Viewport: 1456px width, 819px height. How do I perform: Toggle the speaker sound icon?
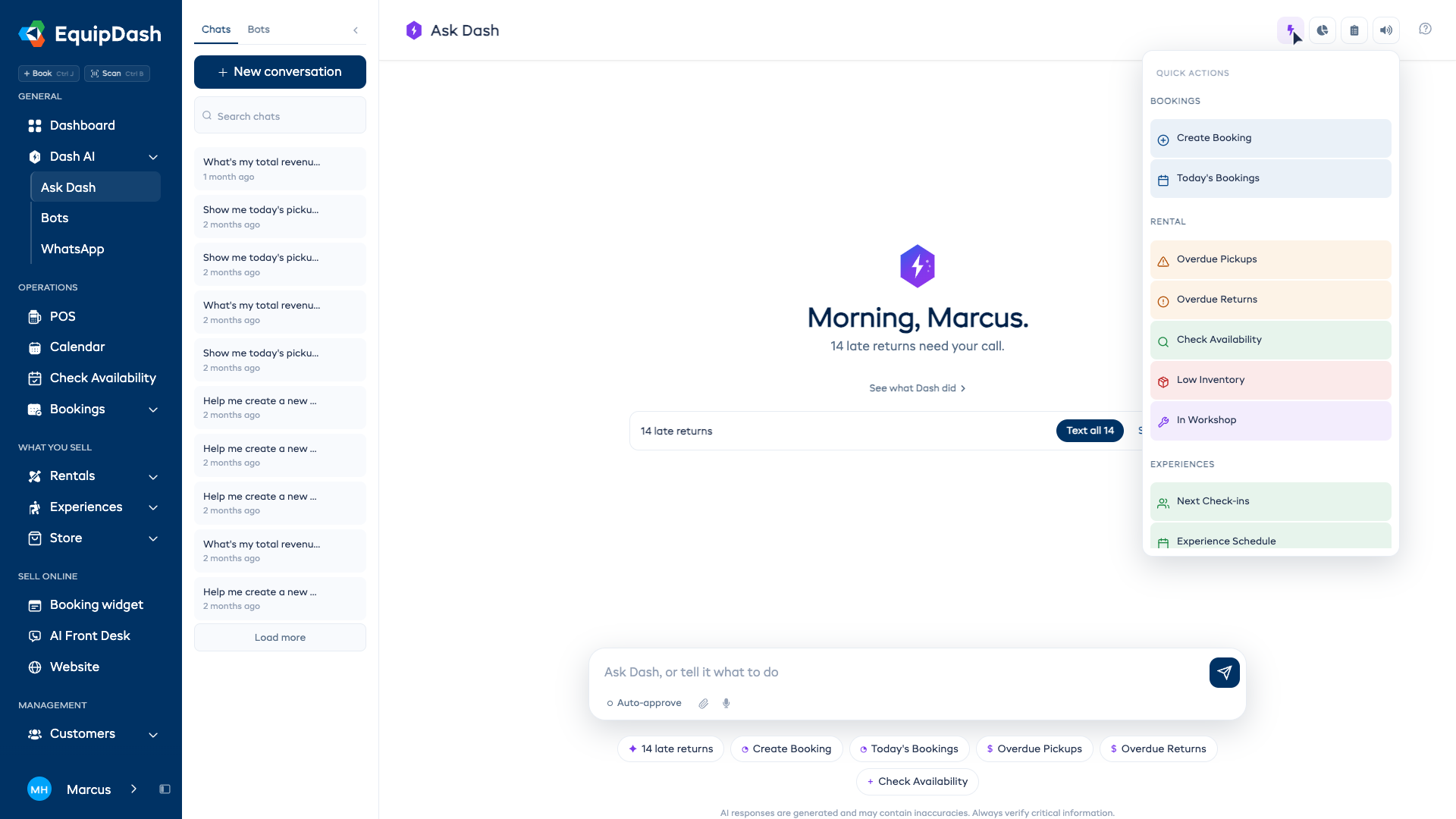(x=1386, y=30)
